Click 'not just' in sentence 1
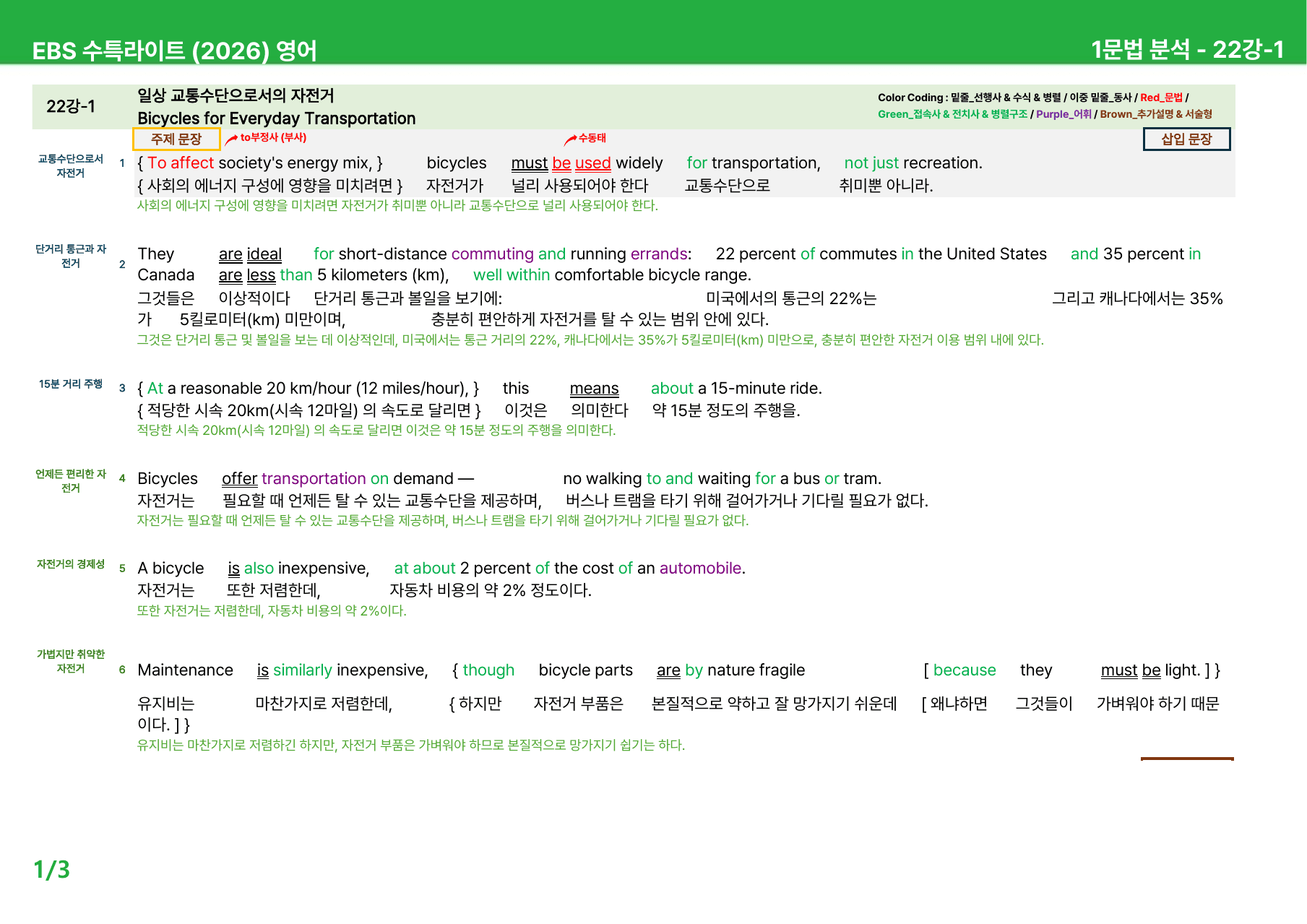Viewport: 1307px width, 924px height. pyautogui.click(x=871, y=163)
